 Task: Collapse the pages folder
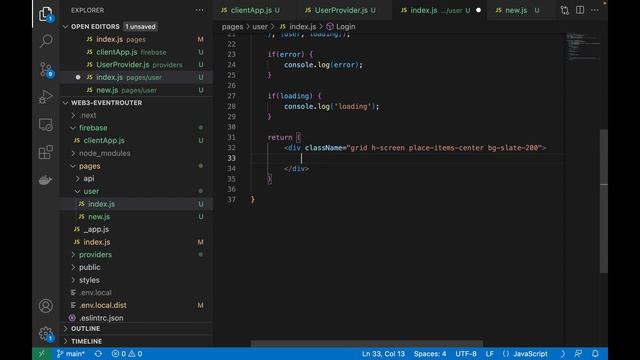pyautogui.click(x=73, y=166)
